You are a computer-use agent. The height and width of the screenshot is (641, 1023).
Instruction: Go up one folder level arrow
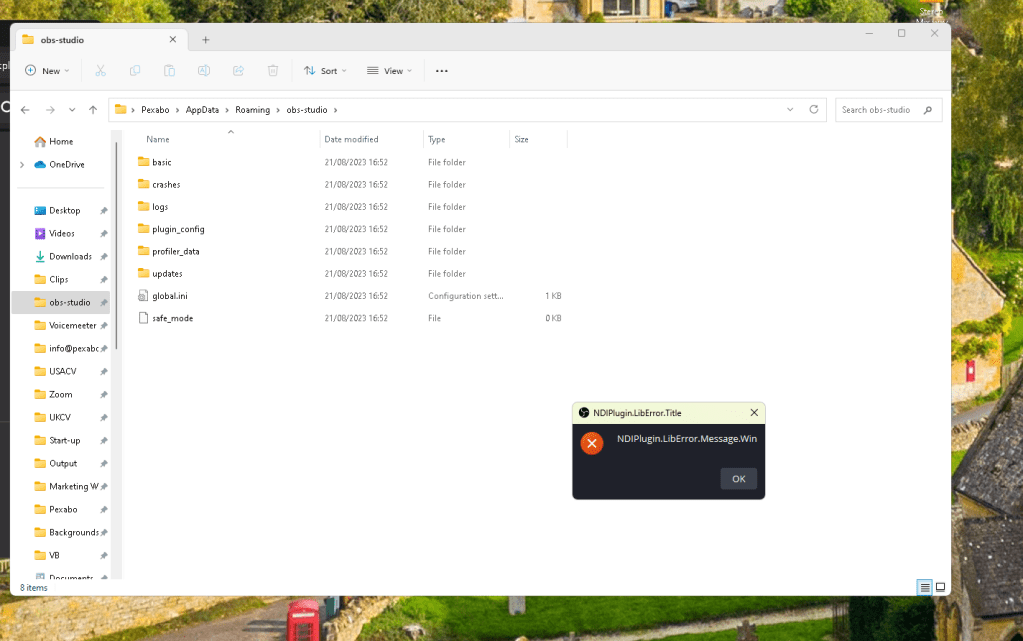coord(93,110)
